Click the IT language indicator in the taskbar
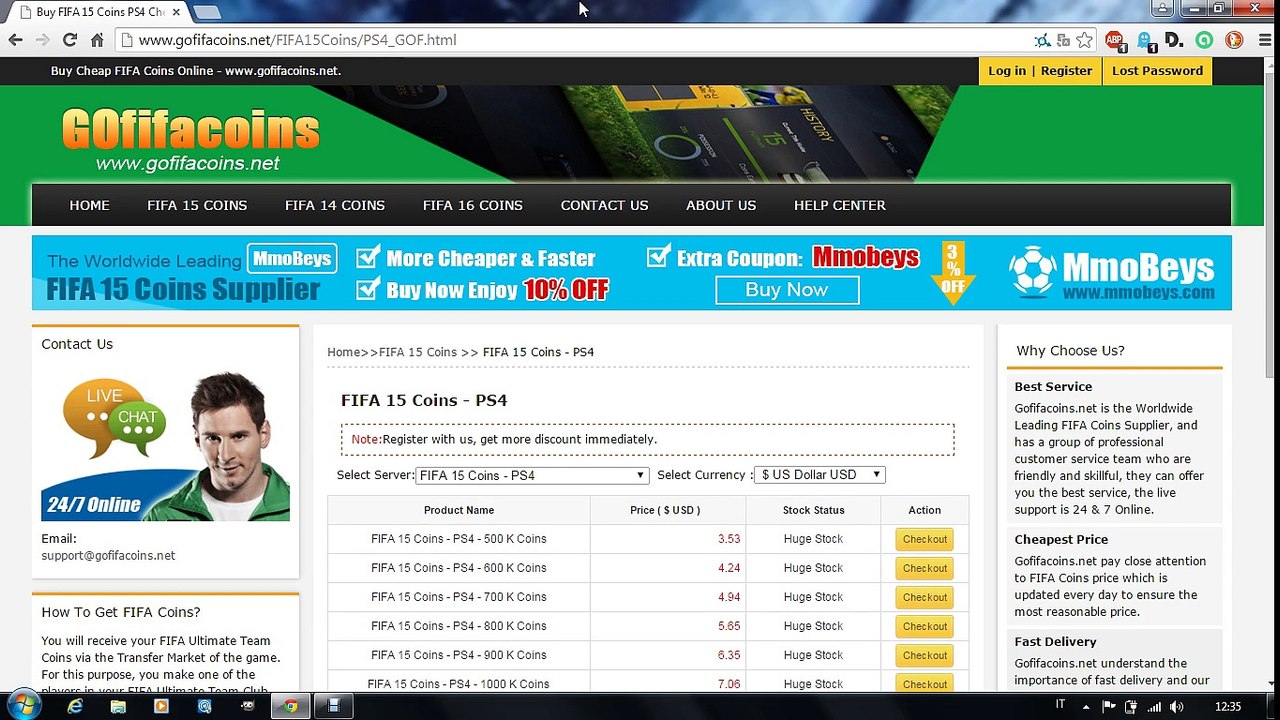Image resolution: width=1280 pixels, height=720 pixels. tap(1060, 706)
